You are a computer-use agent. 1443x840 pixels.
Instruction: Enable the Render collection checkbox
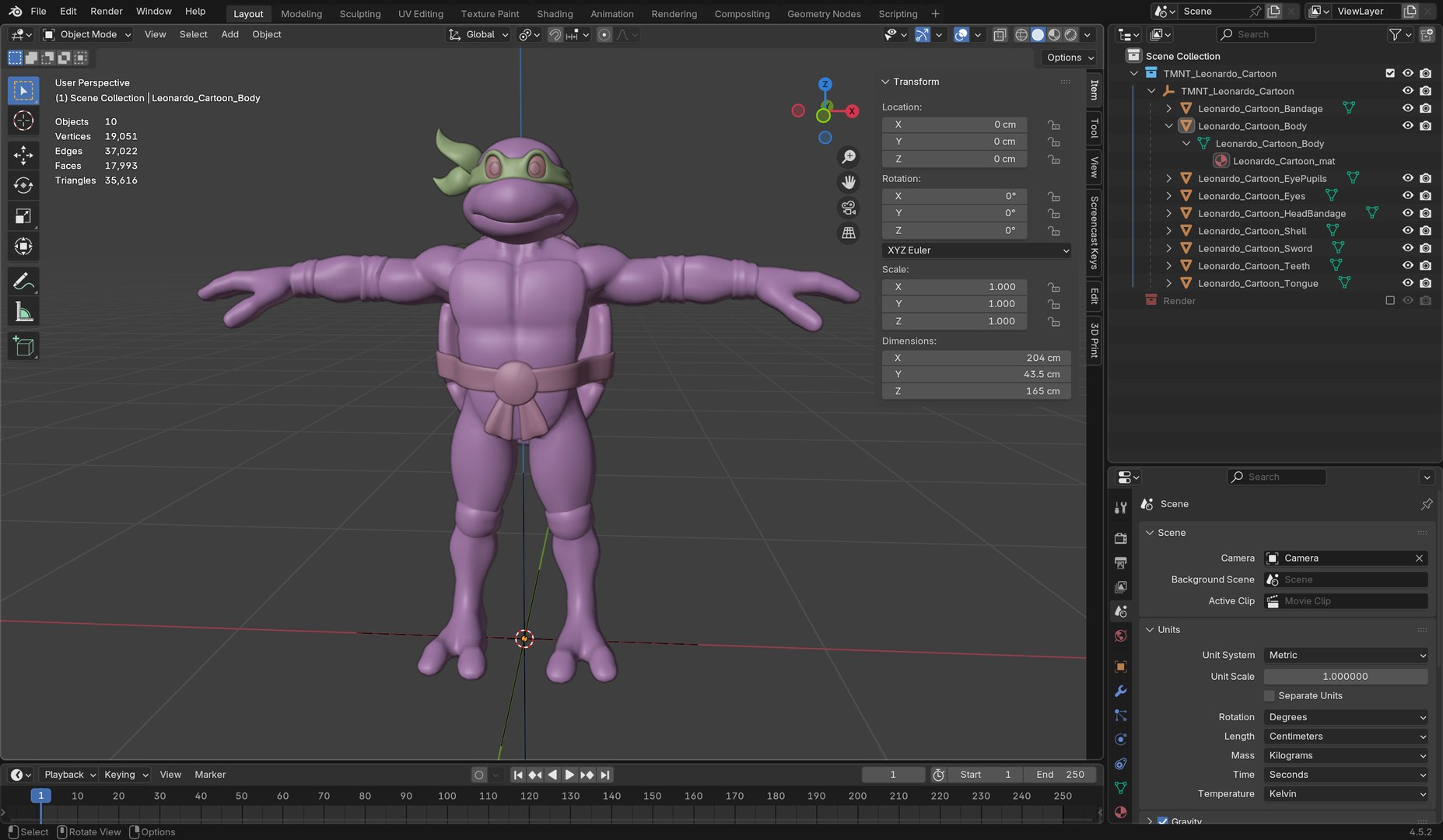[x=1390, y=300]
